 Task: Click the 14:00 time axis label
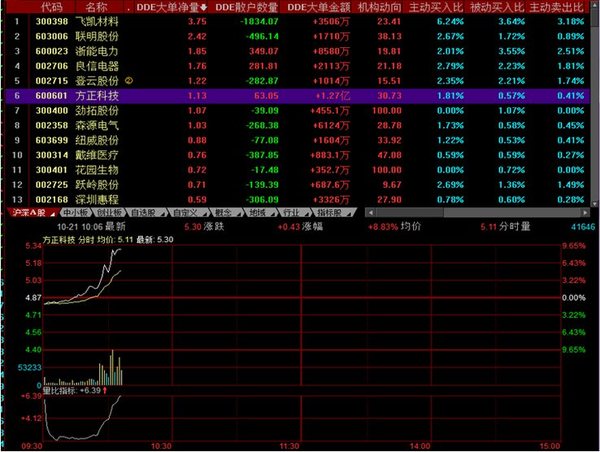click(x=420, y=446)
